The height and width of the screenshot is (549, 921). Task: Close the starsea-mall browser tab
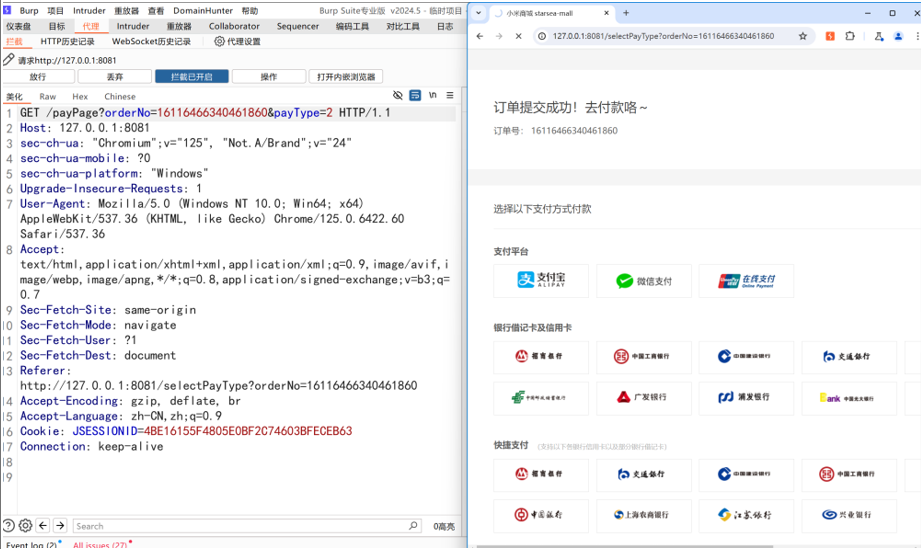click(x=606, y=12)
